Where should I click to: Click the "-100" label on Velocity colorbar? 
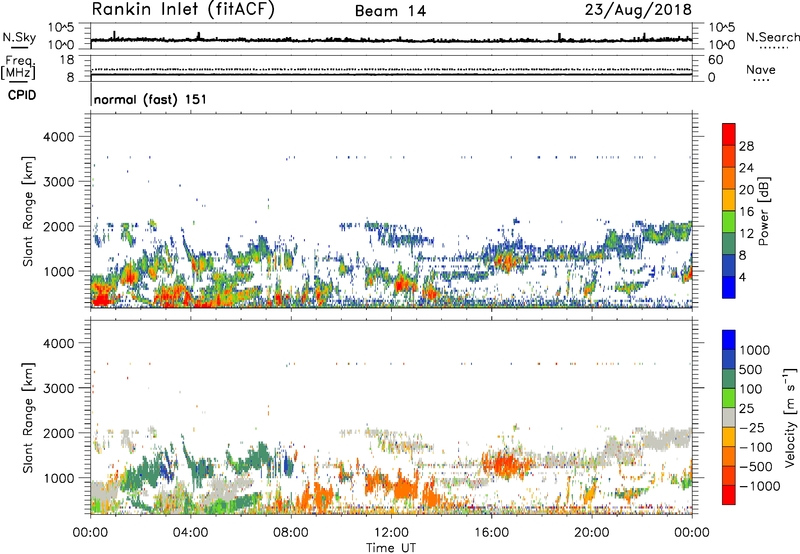(x=756, y=447)
